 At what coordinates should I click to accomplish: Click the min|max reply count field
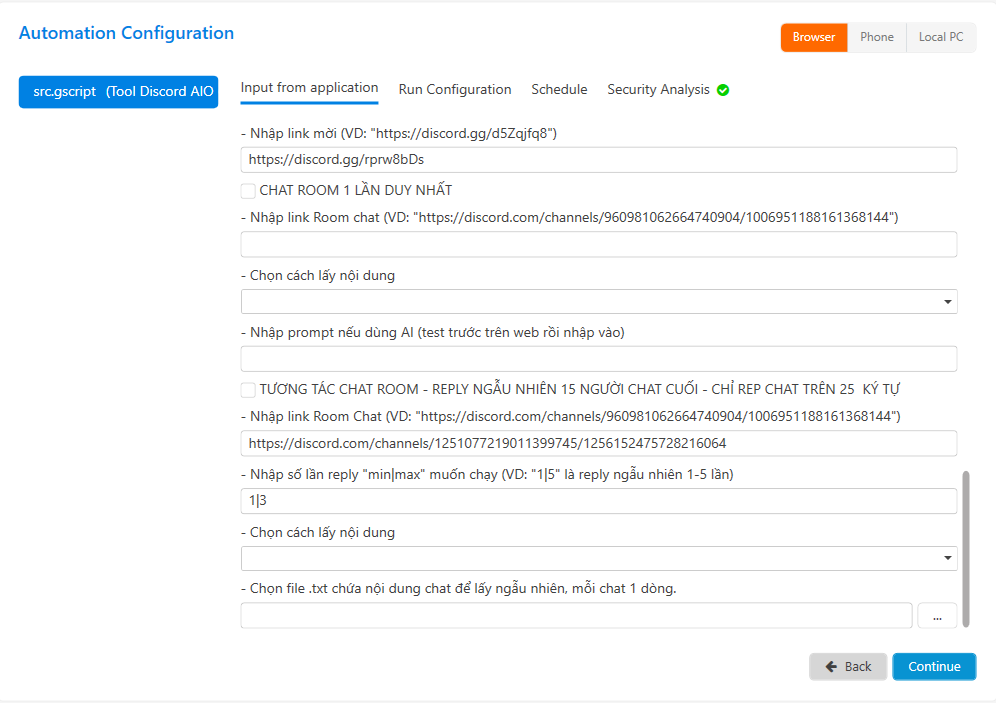pos(598,501)
